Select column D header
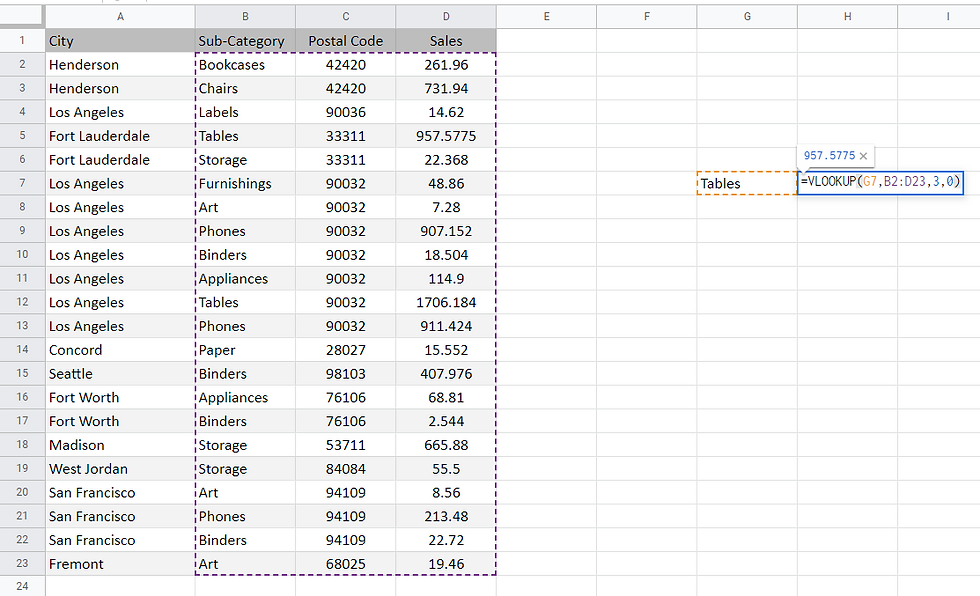Screen dimensions: 980x596 point(446,17)
